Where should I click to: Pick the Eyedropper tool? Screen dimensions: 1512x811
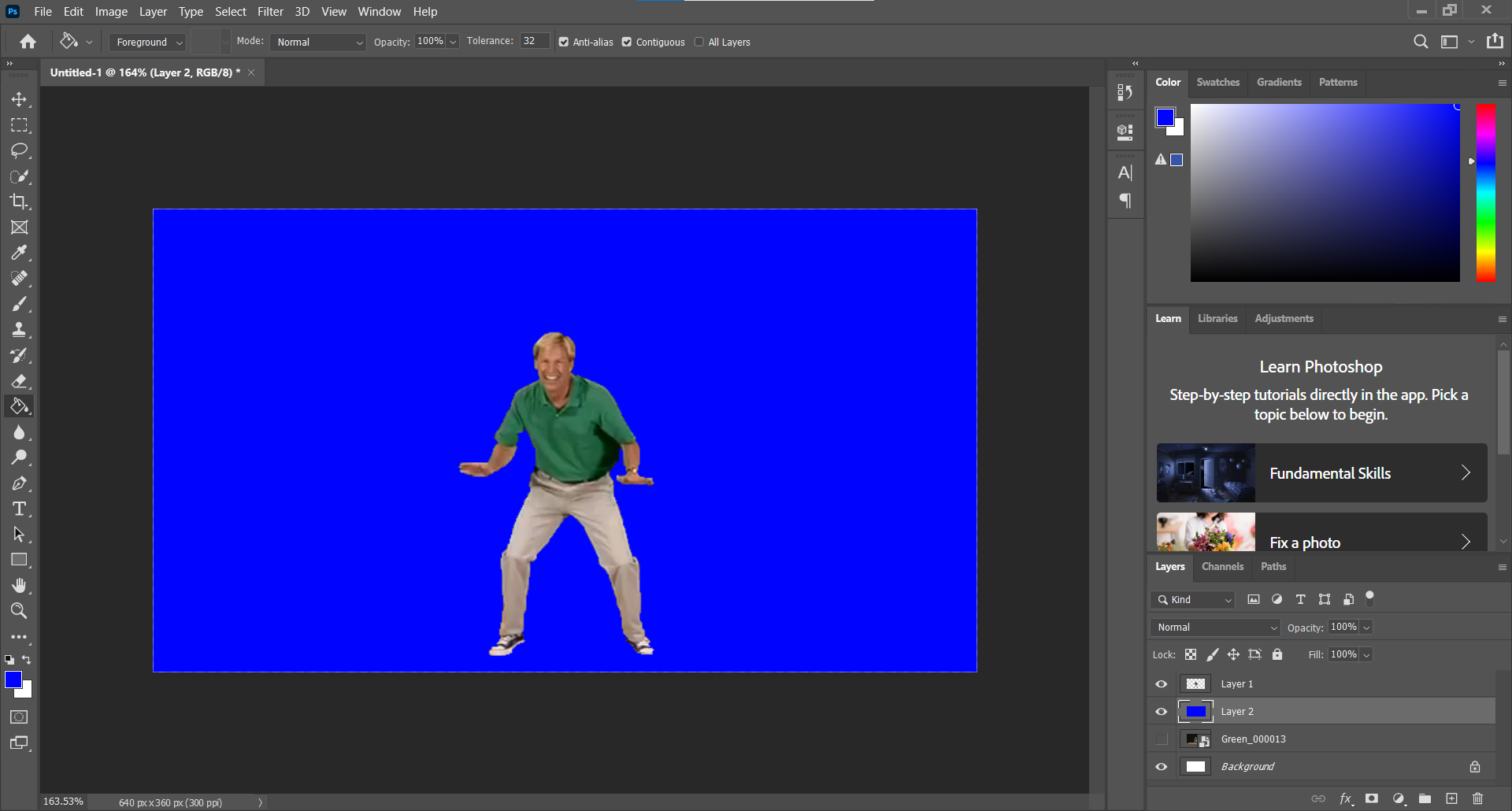pyautogui.click(x=19, y=253)
